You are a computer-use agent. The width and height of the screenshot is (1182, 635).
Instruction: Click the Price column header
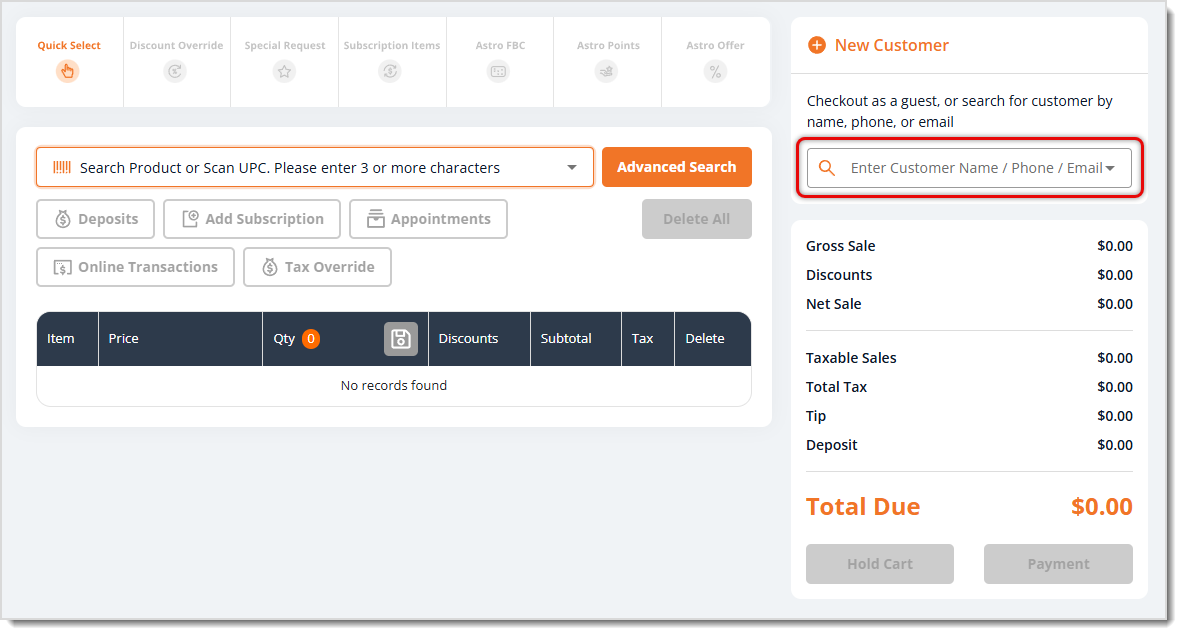pos(181,339)
